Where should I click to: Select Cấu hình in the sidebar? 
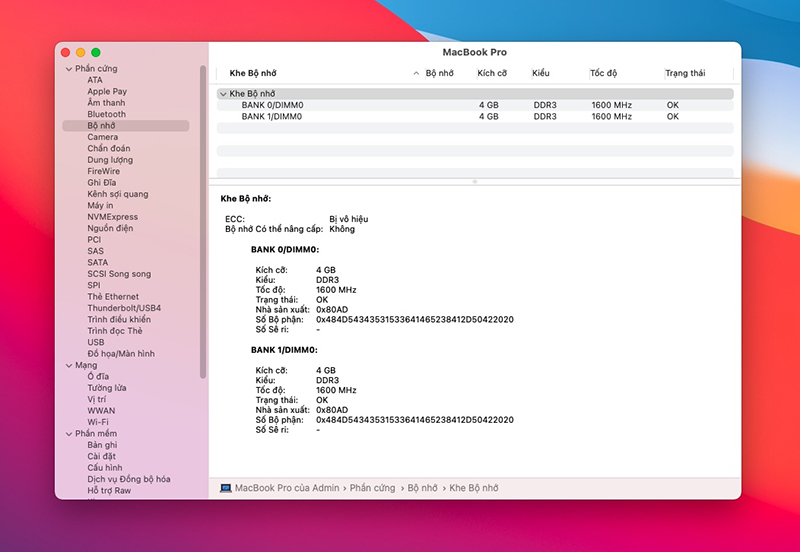click(x=105, y=467)
